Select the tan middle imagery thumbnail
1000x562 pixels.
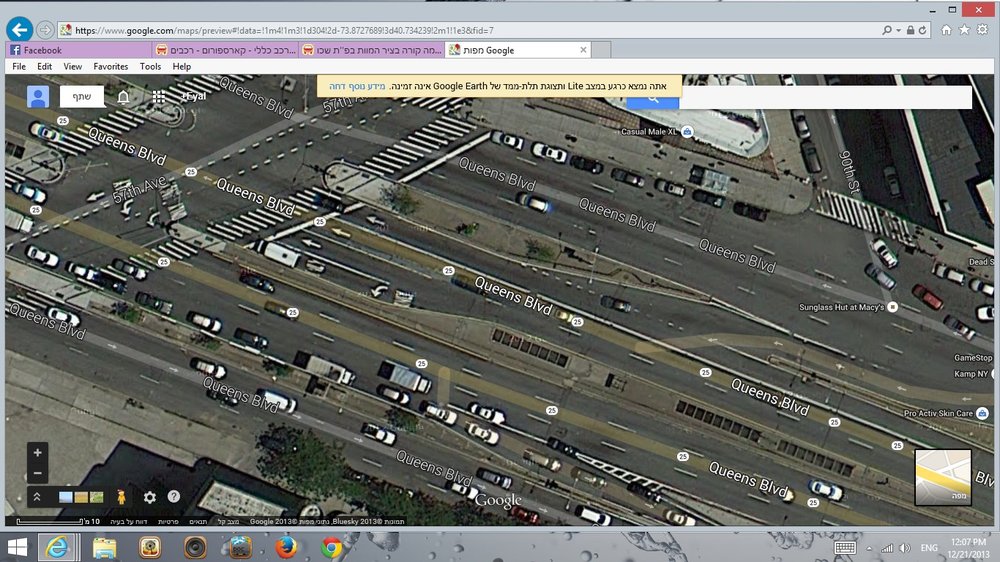click(81, 497)
